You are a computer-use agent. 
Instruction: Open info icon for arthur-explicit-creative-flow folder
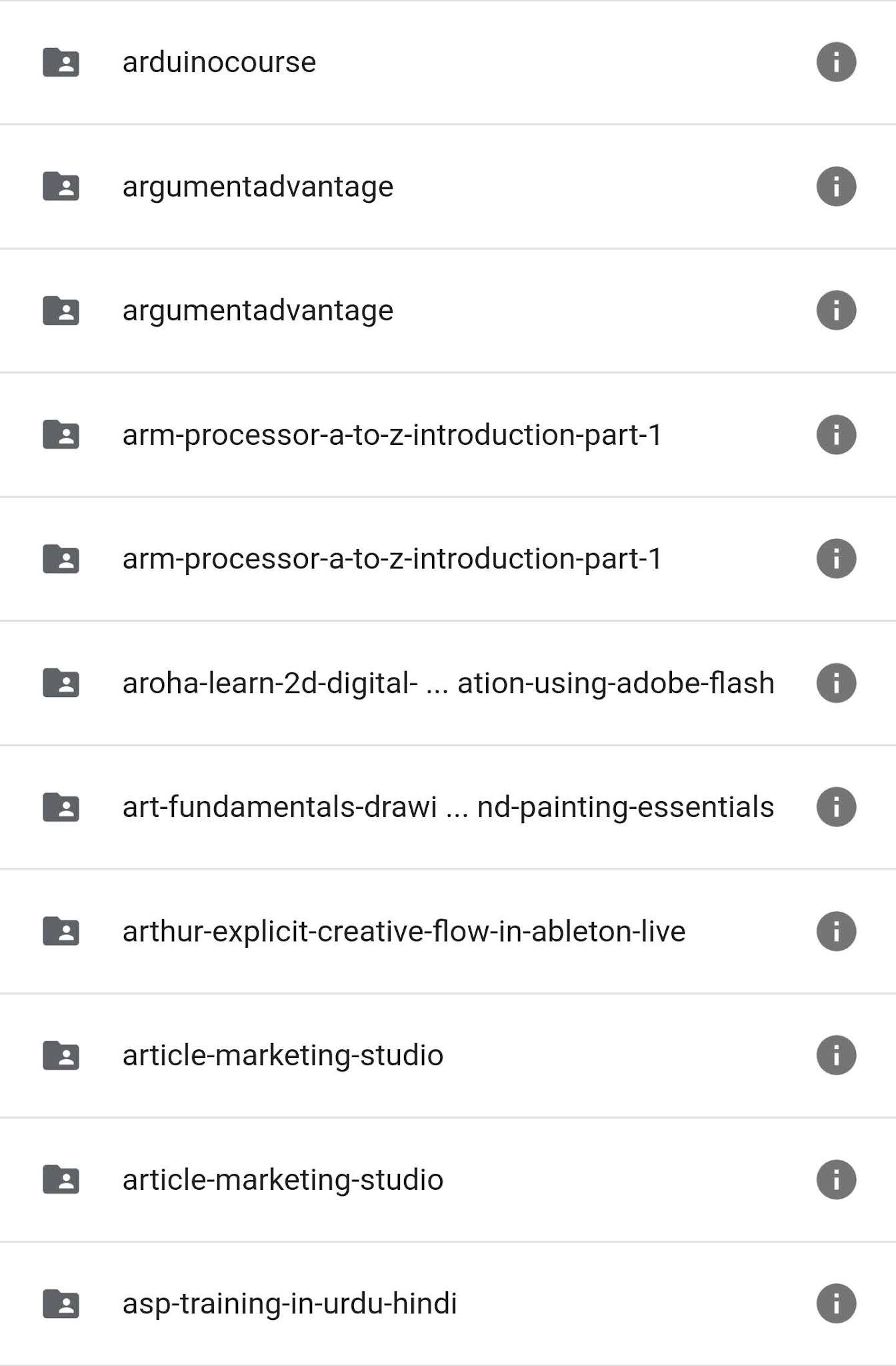pos(836,931)
